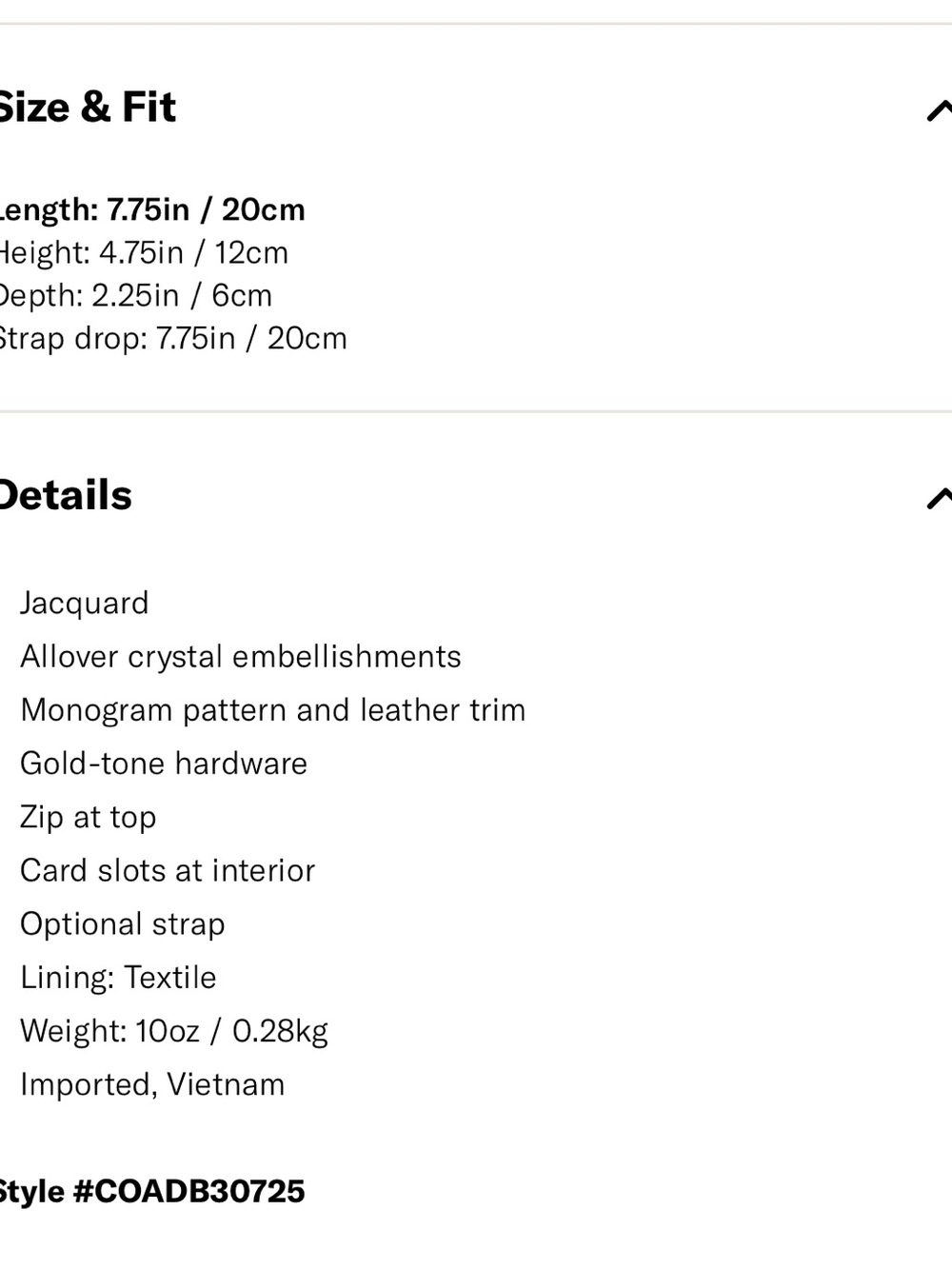Screen dimensions: 952x1269
Task: Click the Imported, Vietnam item
Action: click(152, 1084)
